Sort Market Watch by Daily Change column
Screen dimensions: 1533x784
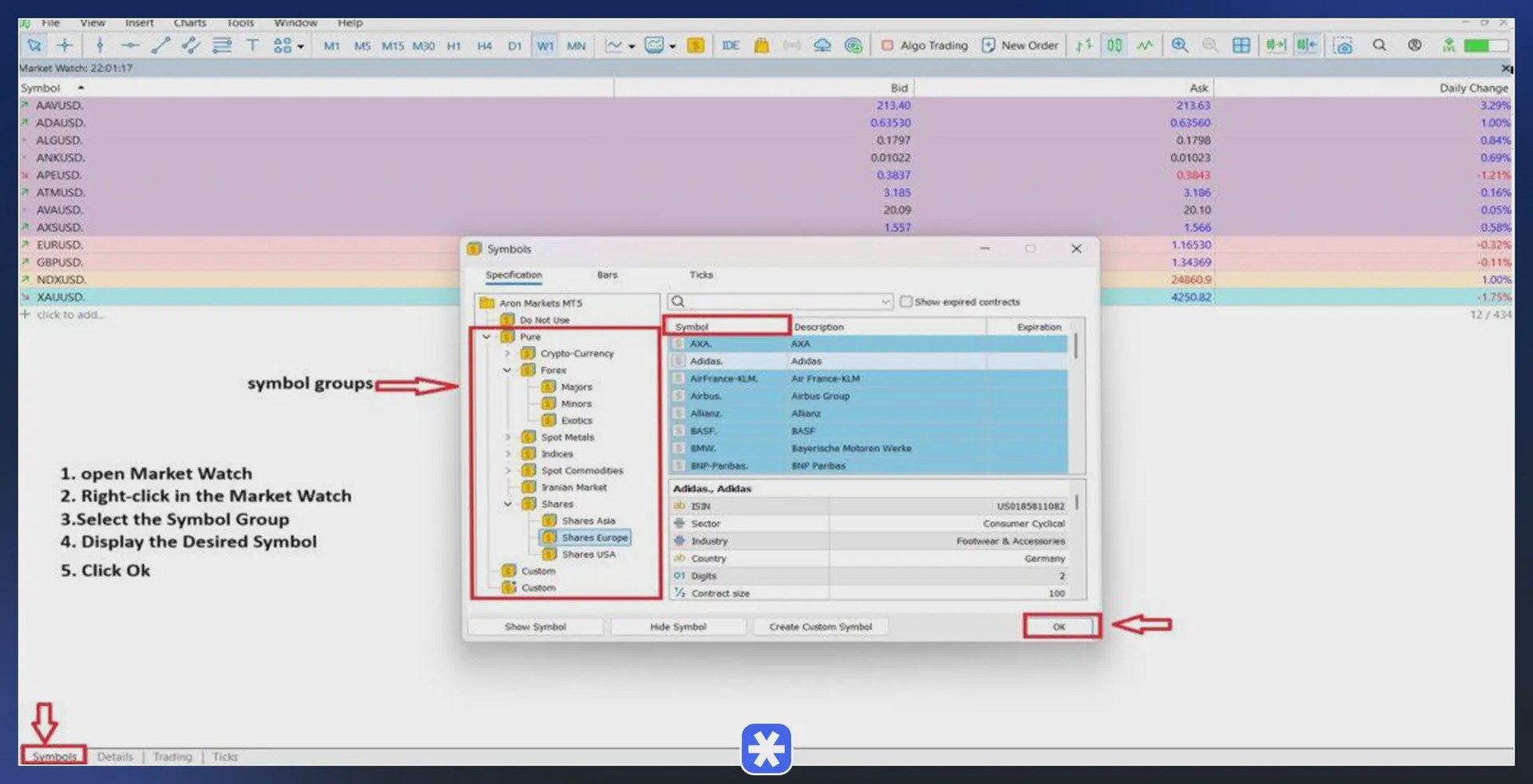point(1473,88)
